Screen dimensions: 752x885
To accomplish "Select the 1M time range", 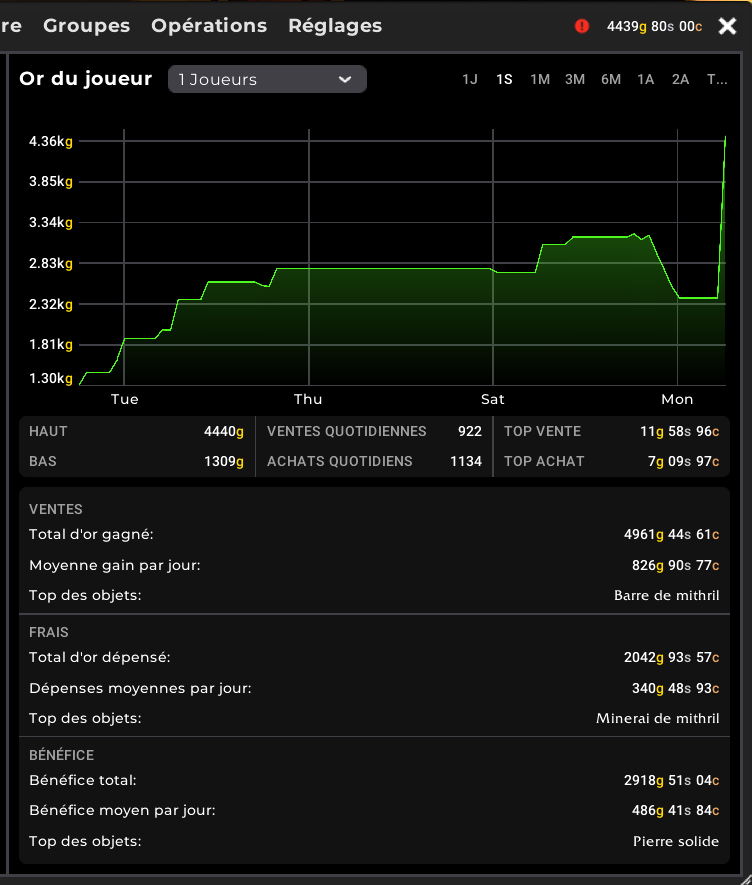I will (x=540, y=79).
